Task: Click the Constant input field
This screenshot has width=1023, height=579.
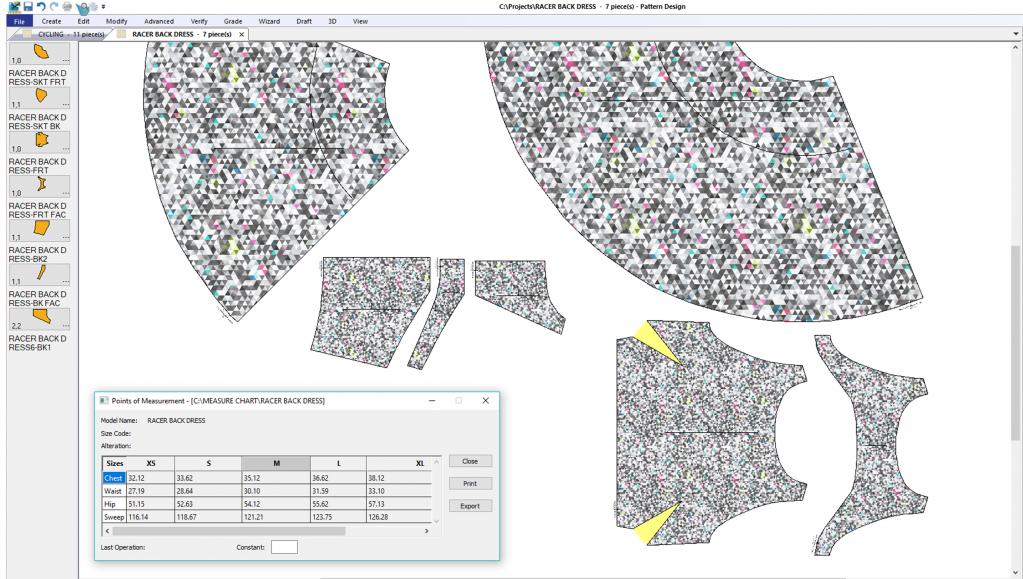Action: point(285,546)
